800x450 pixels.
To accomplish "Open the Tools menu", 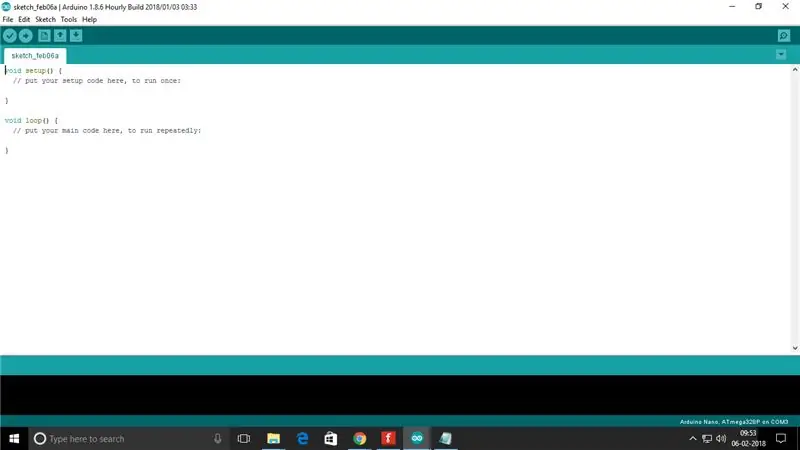I will coord(68,19).
